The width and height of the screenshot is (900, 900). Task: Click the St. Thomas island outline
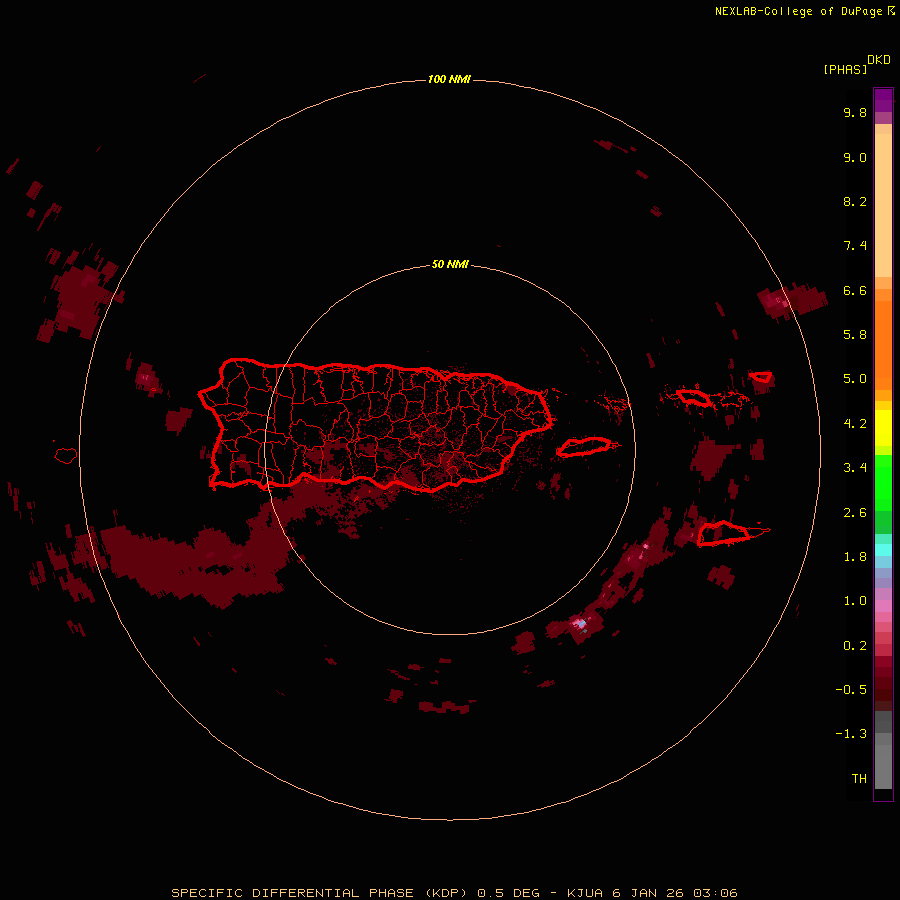[x=693, y=397]
